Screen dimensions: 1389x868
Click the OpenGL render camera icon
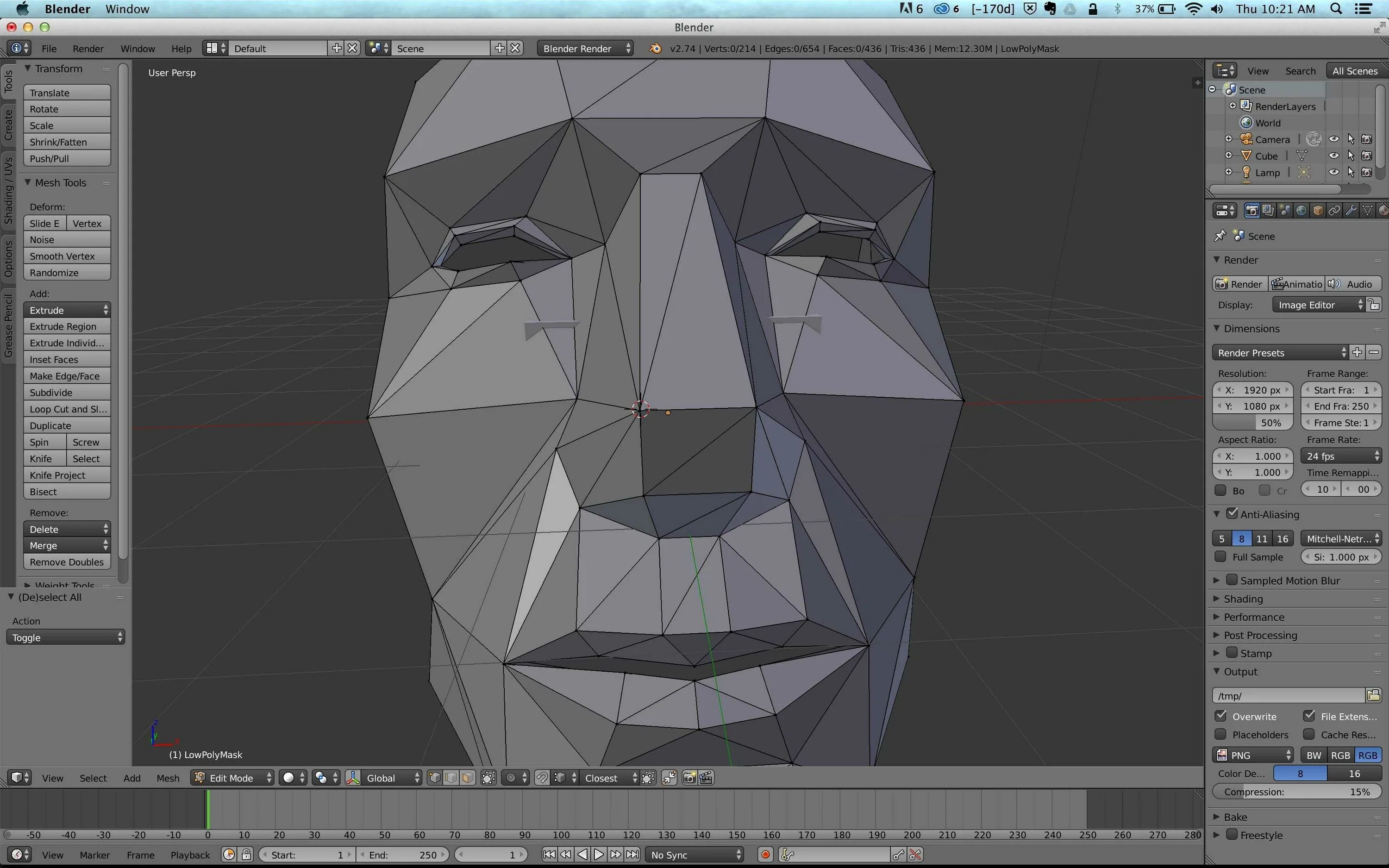[x=689, y=778]
